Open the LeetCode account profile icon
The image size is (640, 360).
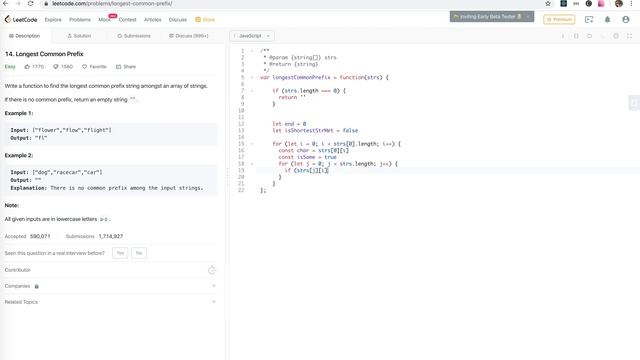[626, 20]
